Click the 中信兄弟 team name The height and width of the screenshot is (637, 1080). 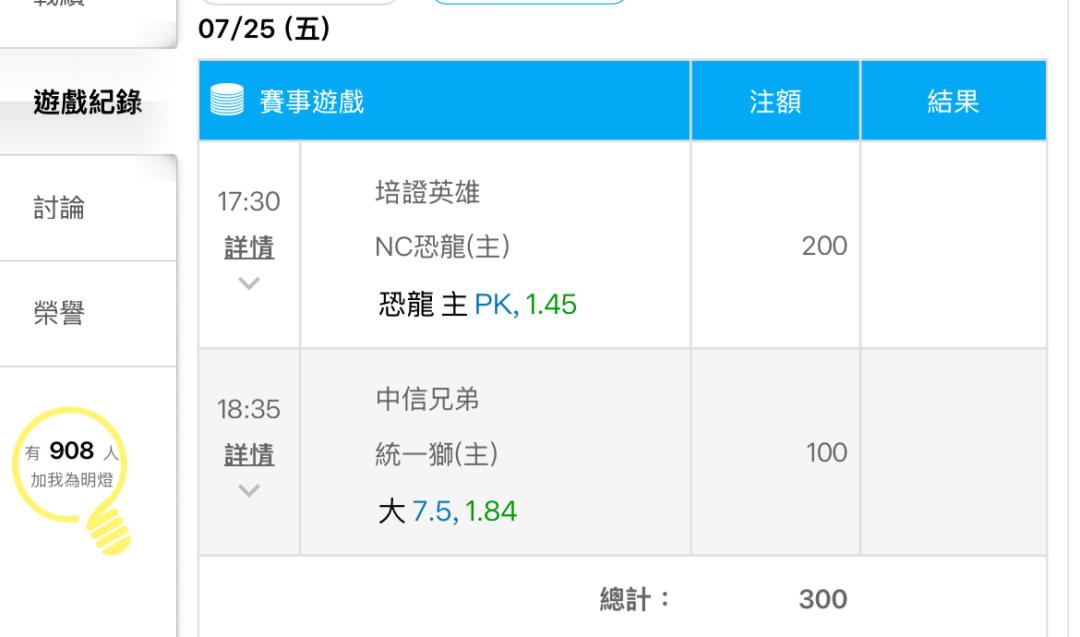427,399
